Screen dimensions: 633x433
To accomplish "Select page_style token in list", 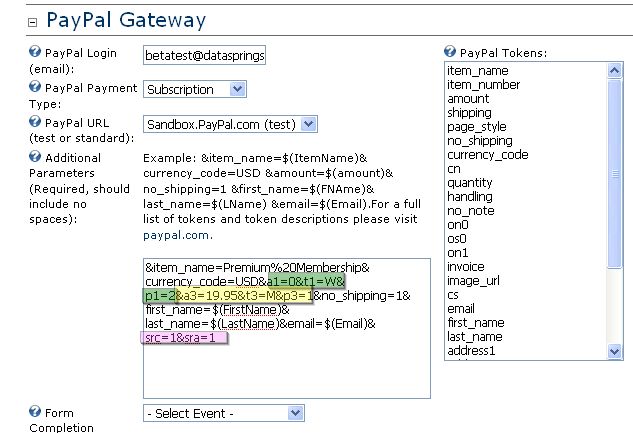I will tap(476, 127).
